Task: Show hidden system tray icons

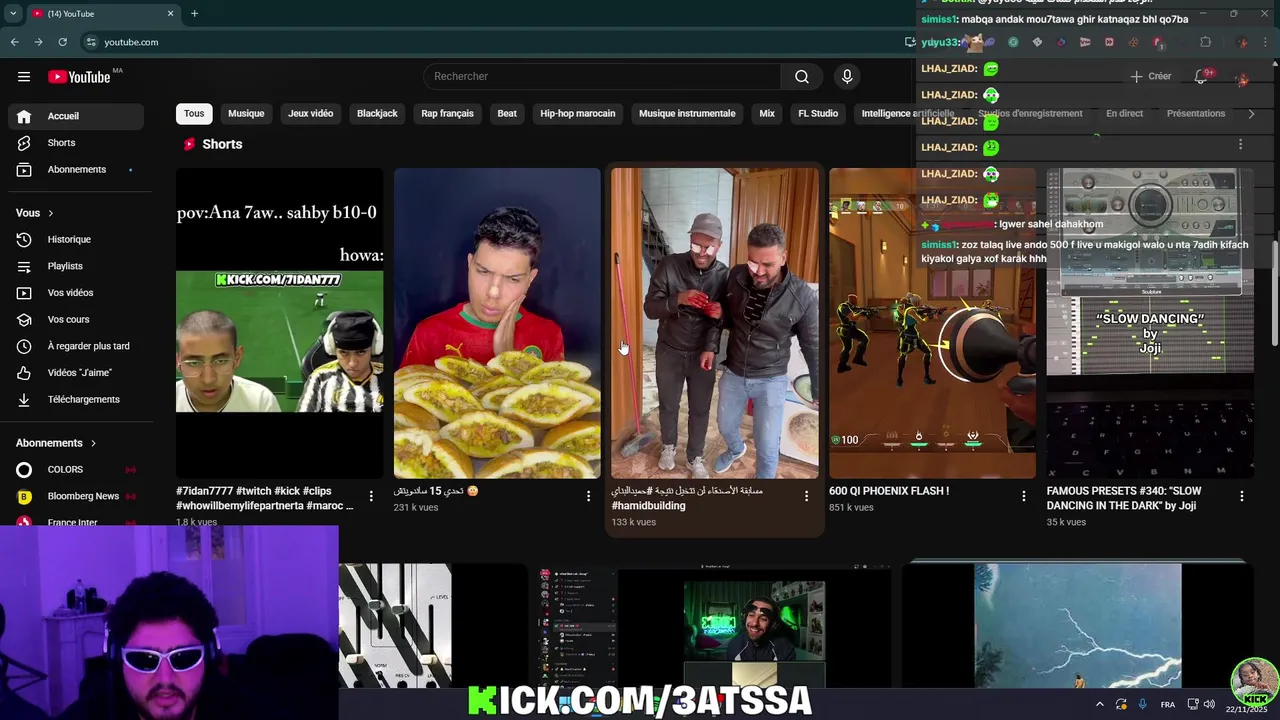Action: point(1099,704)
